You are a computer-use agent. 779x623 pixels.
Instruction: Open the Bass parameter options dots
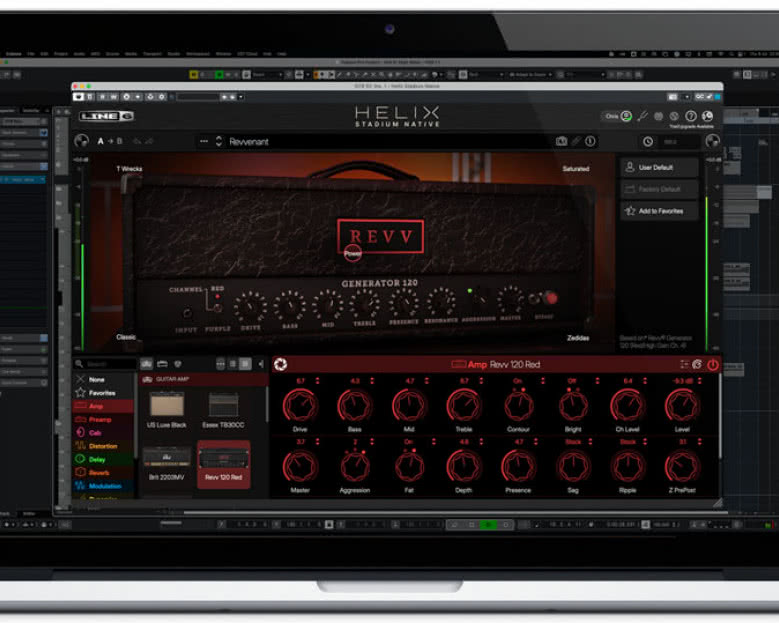coord(372,381)
